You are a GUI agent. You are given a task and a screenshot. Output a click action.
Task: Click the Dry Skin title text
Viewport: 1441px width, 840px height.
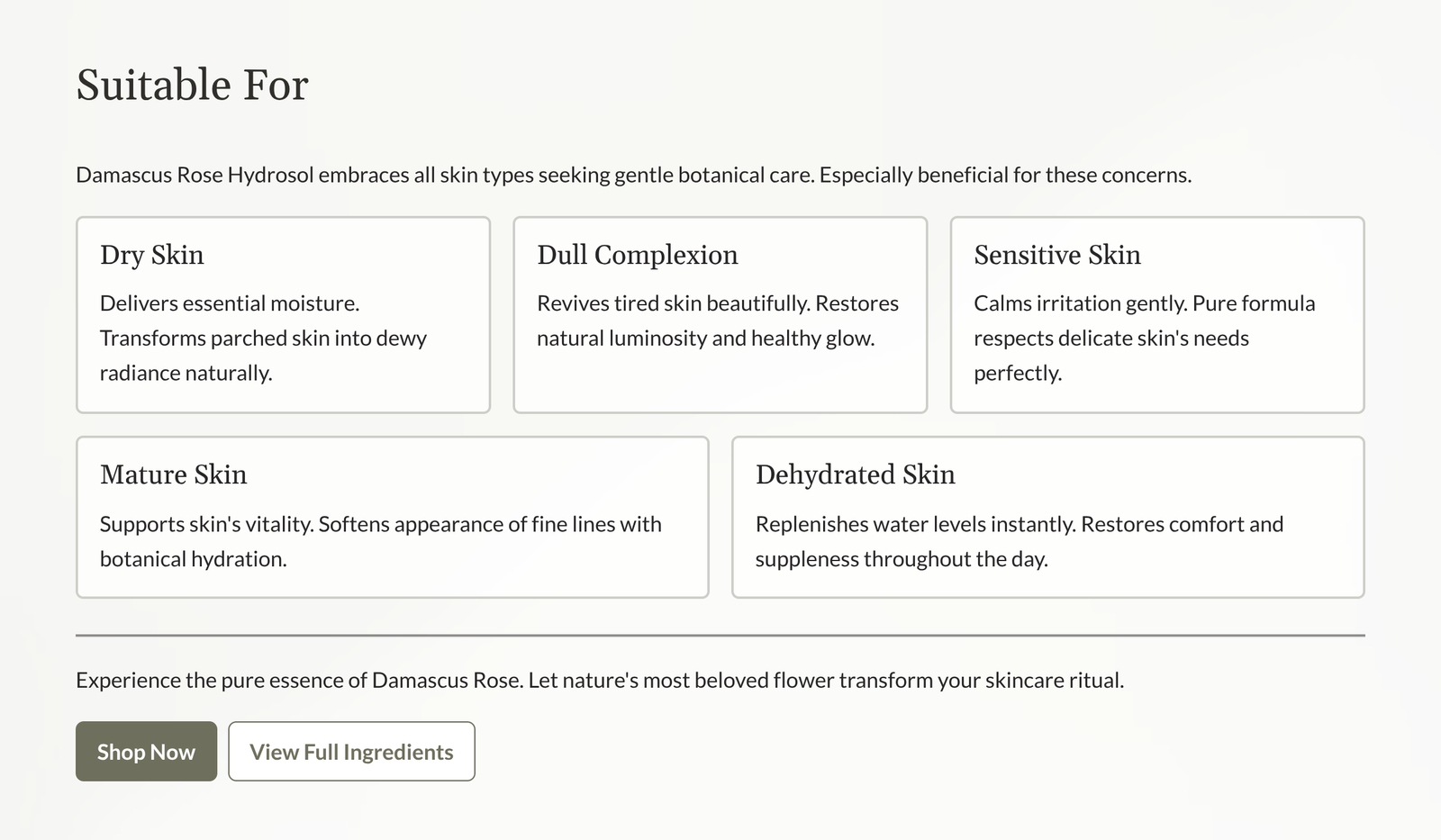[152, 255]
